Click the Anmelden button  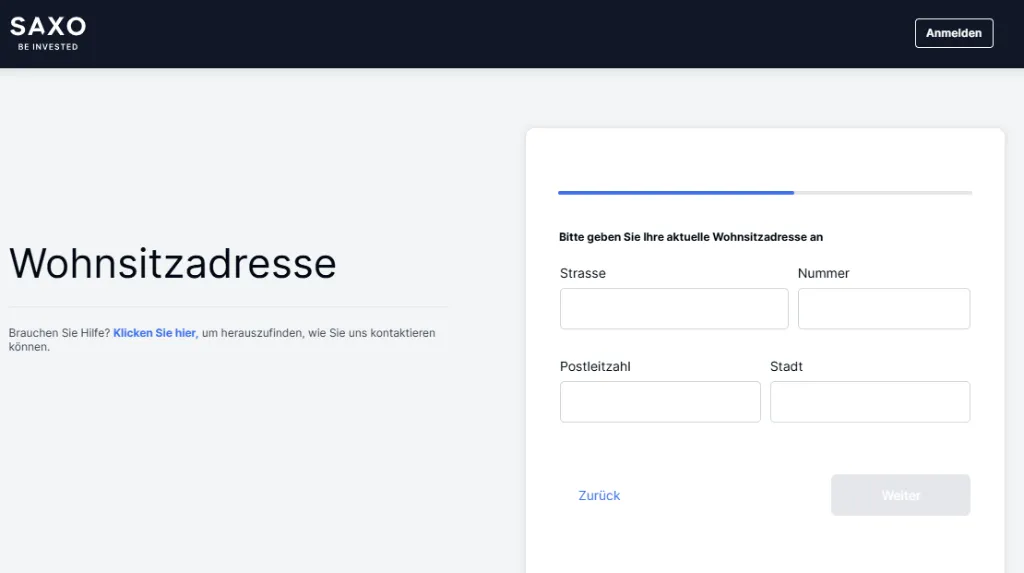click(953, 33)
